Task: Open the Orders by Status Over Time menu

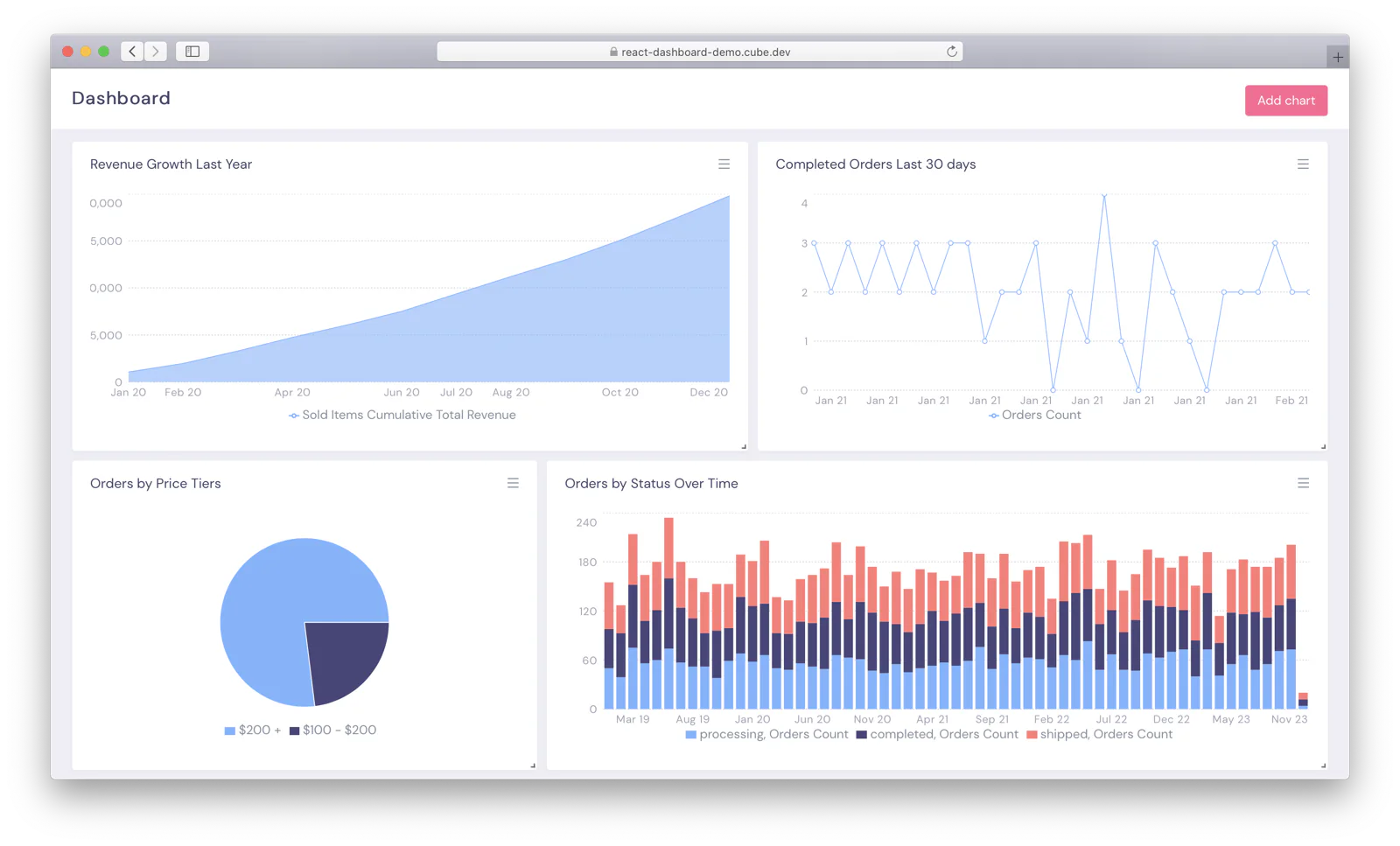Action: 1303,483
